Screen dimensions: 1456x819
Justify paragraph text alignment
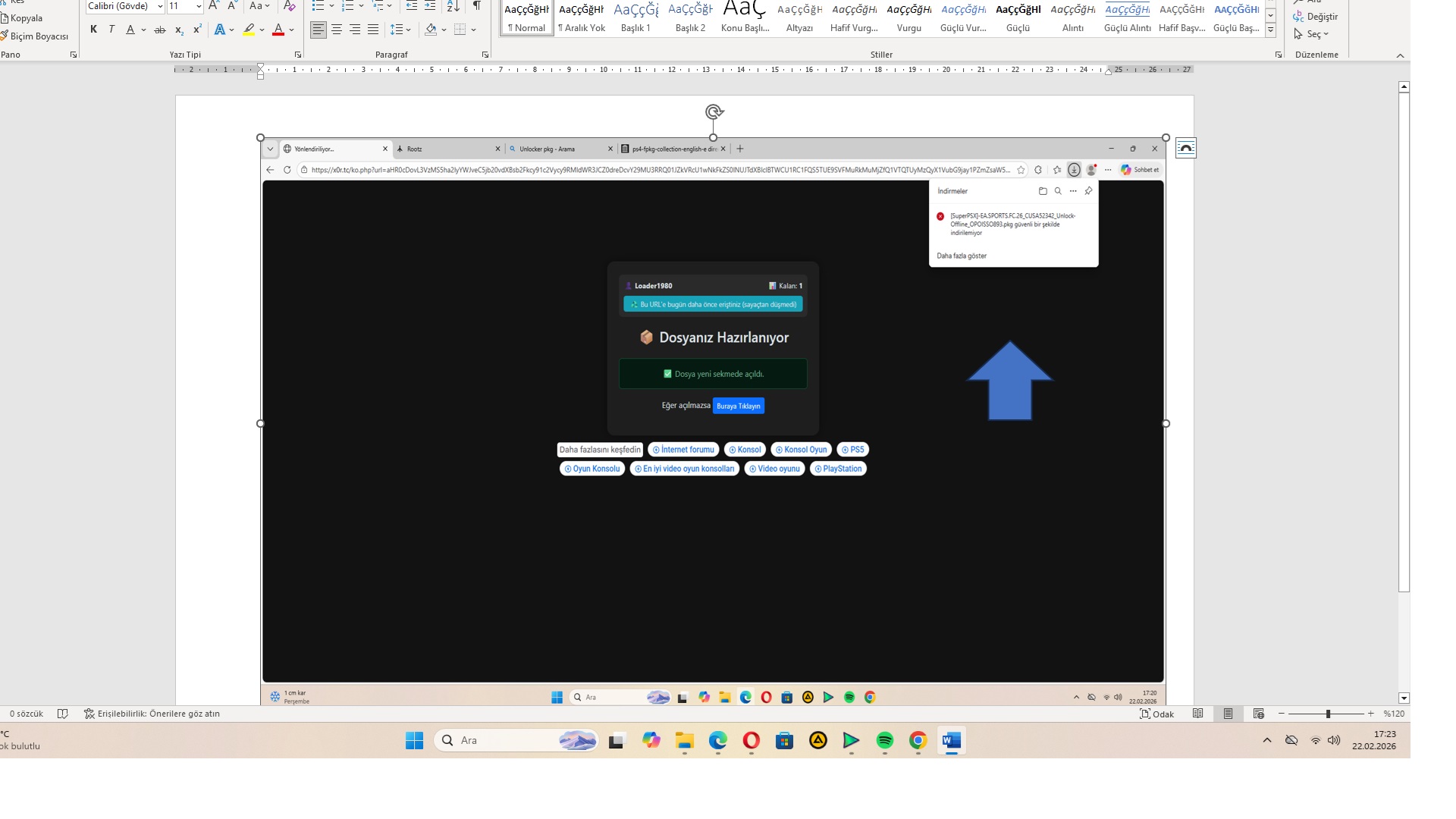[x=373, y=30]
